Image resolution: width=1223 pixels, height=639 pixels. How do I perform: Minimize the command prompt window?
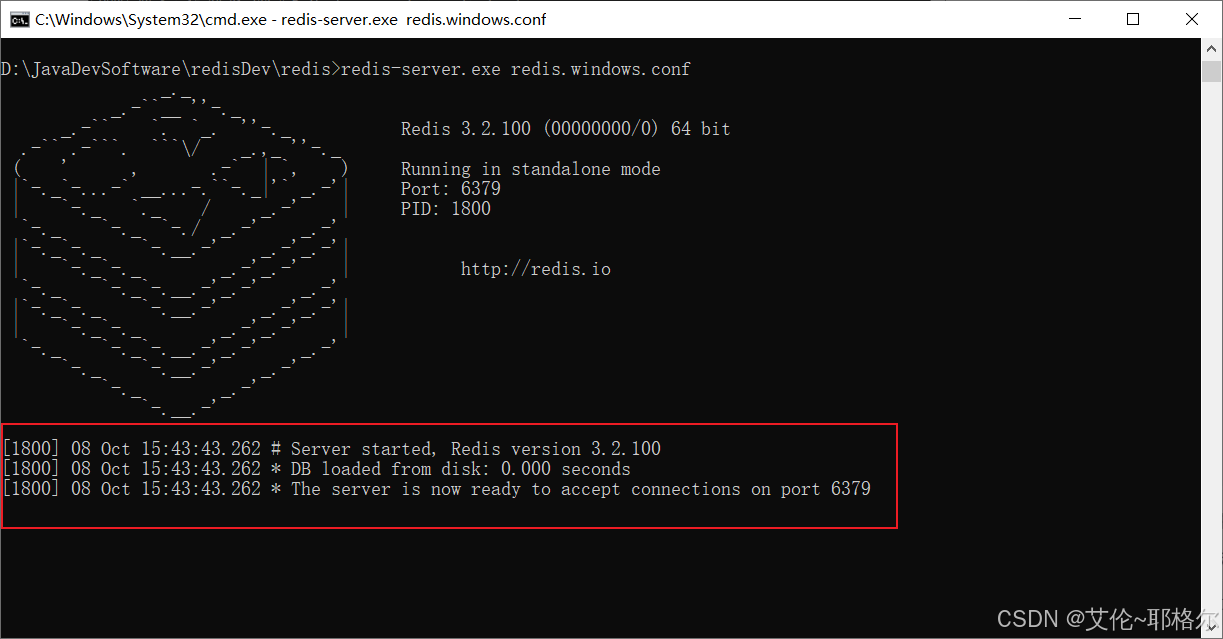tap(1075, 18)
